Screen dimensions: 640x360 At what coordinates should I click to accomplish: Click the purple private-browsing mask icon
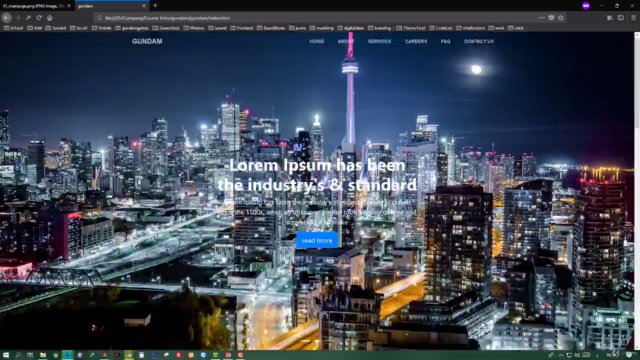coord(586,6)
